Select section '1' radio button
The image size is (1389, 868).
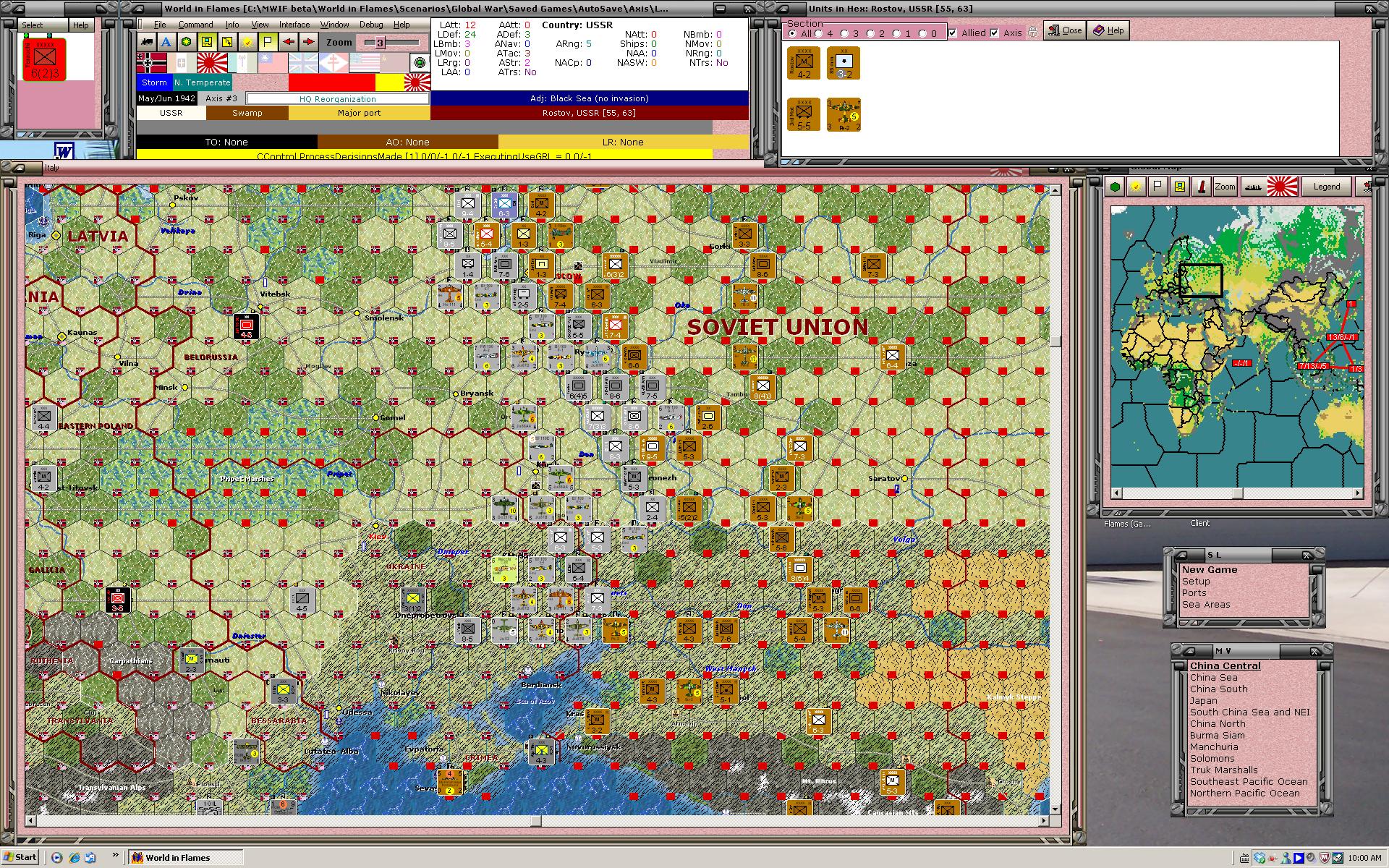pyautogui.click(x=896, y=33)
